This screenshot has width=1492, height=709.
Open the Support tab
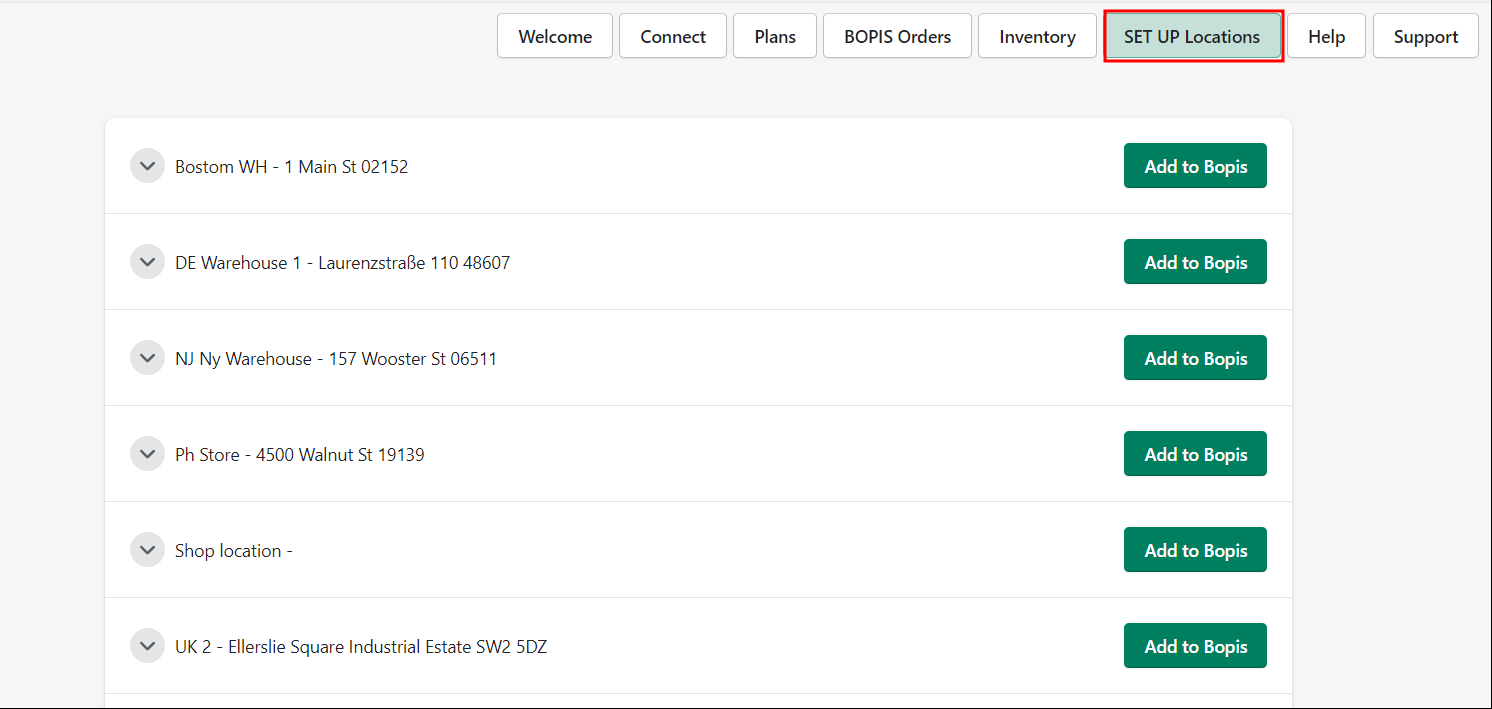pos(1425,36)
